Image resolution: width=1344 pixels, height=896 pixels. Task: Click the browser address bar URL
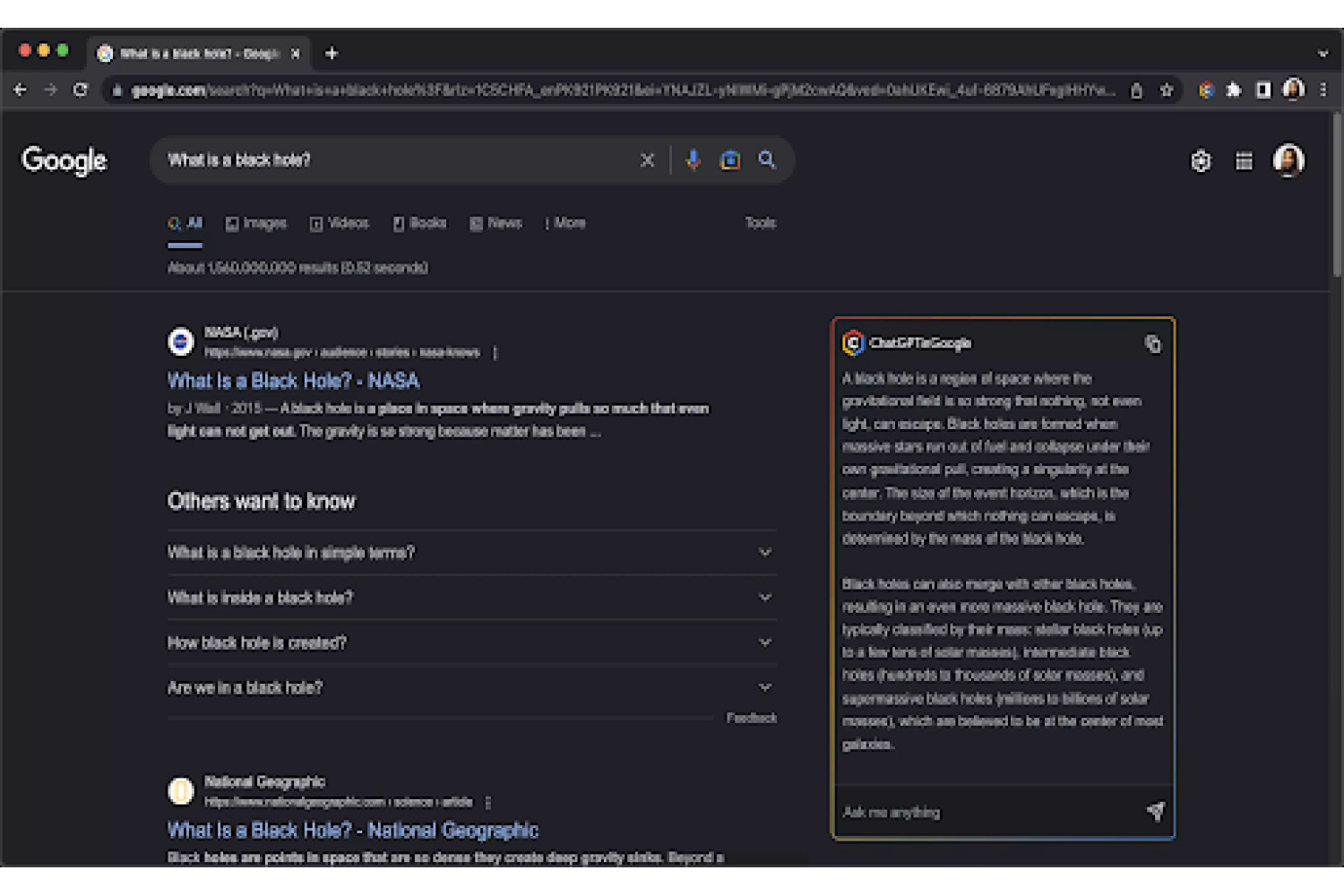(623, 90)
